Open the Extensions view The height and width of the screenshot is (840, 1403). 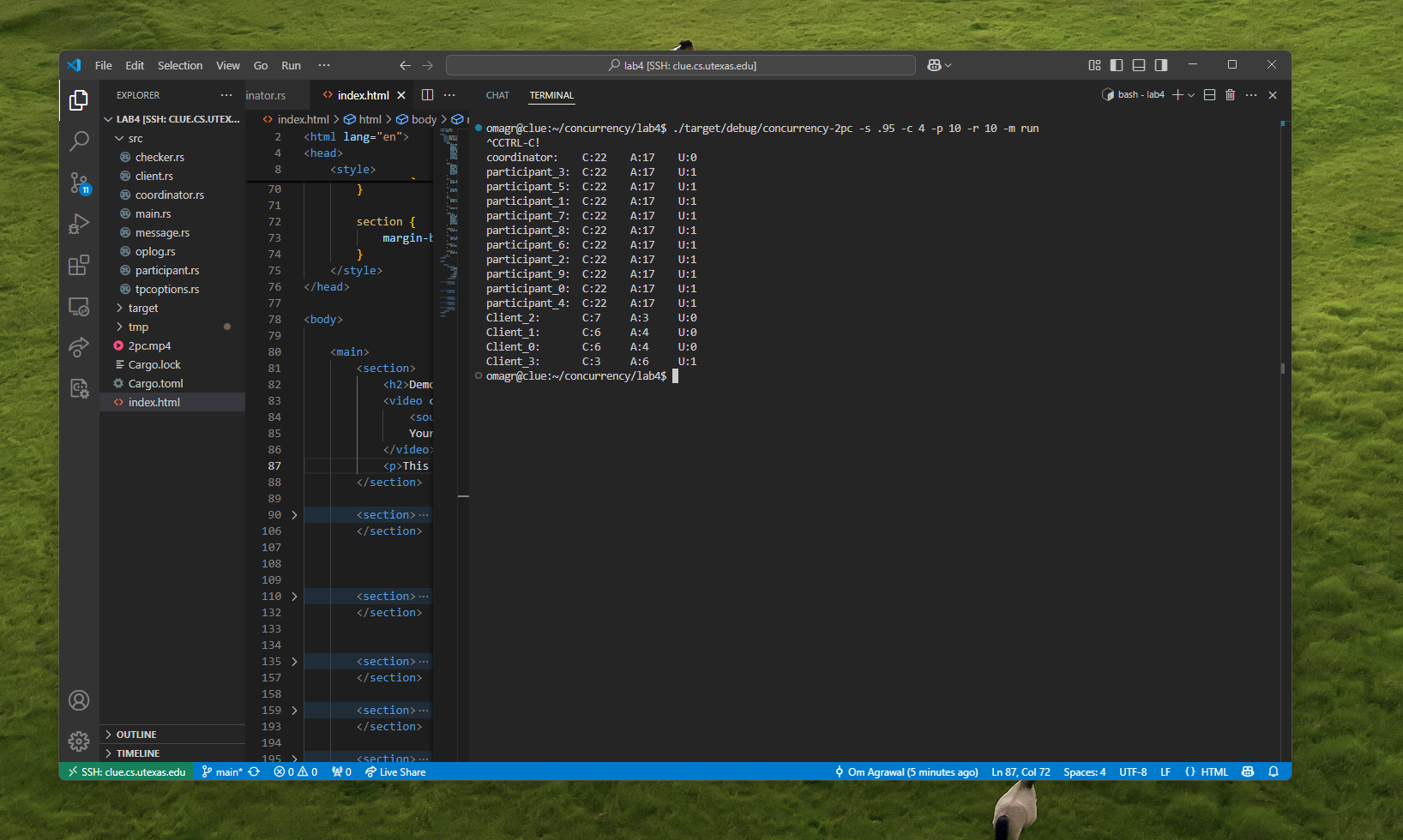(x=79, y=265)
